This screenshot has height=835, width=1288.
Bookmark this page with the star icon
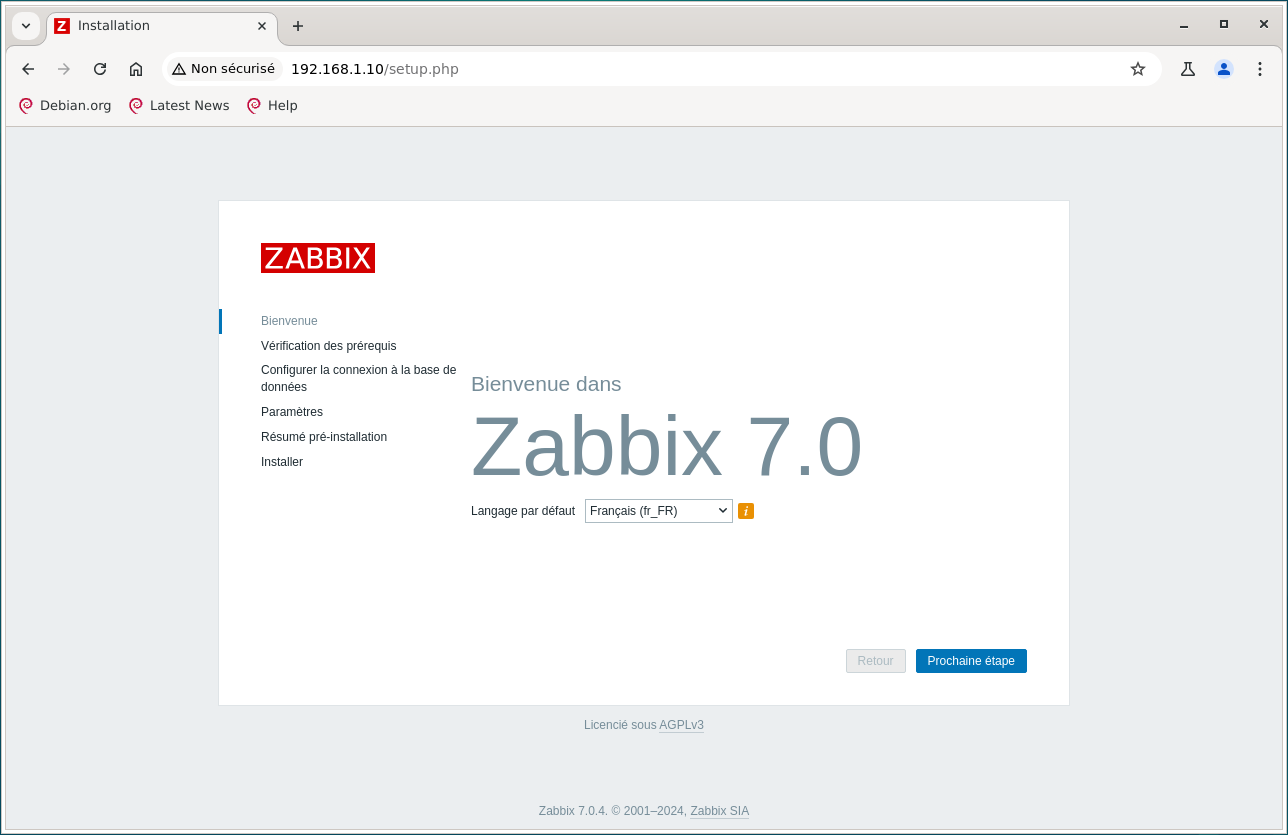click(1138, 69)
